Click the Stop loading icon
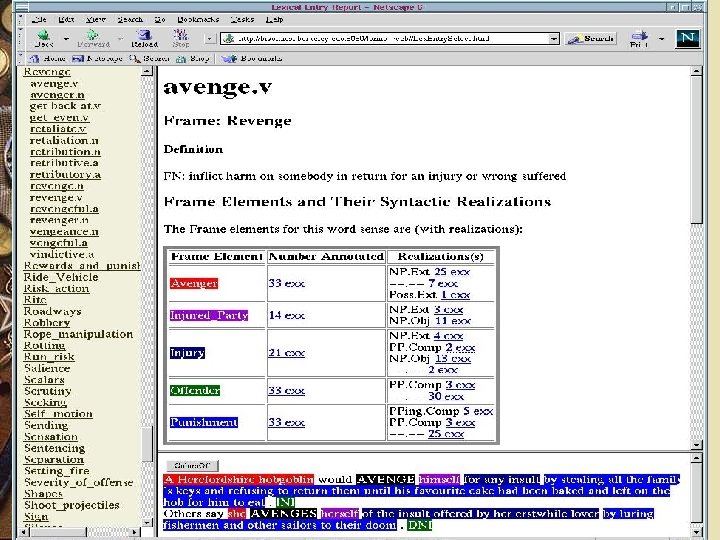 pyautogui.click(x=180, y=38)
